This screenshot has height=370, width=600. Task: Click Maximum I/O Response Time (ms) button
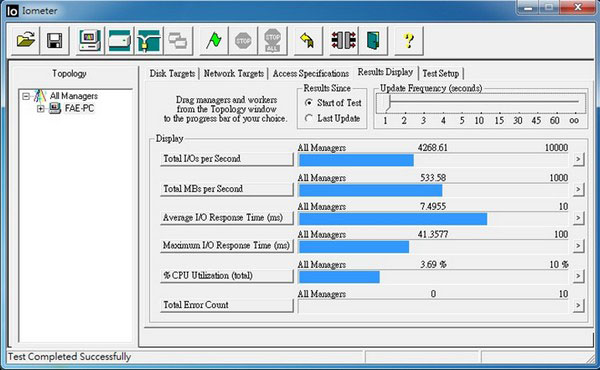227,246
